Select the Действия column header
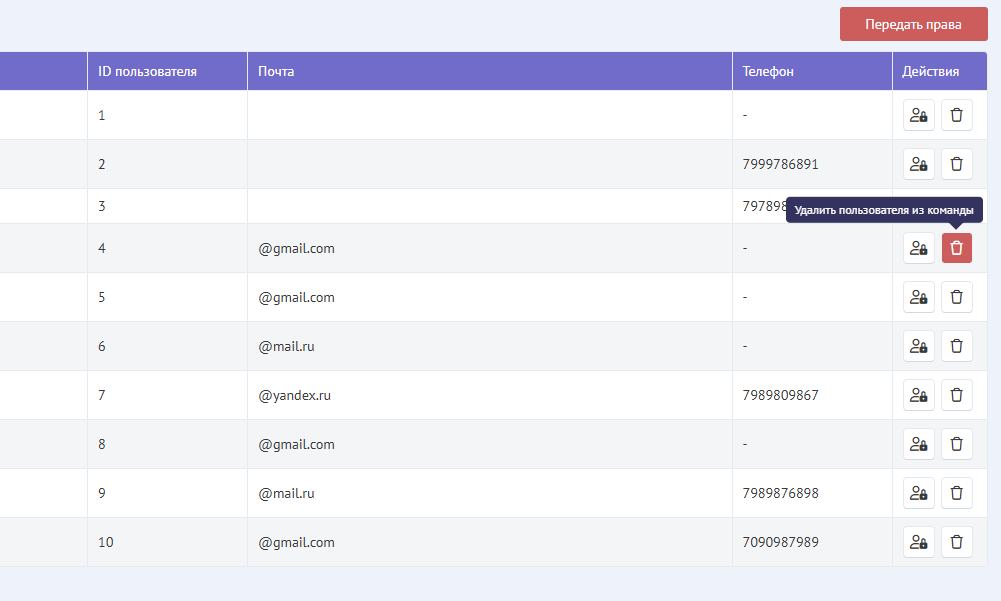The image size is (1001, 601). 930,71
